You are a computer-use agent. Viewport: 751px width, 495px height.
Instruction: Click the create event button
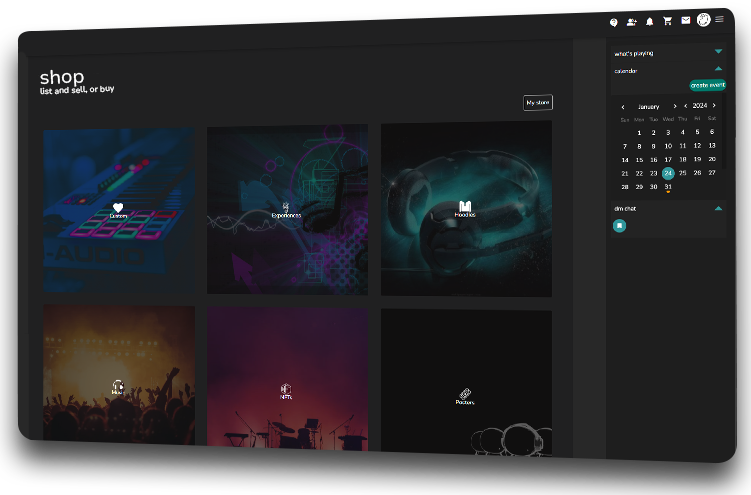point(707,85)
